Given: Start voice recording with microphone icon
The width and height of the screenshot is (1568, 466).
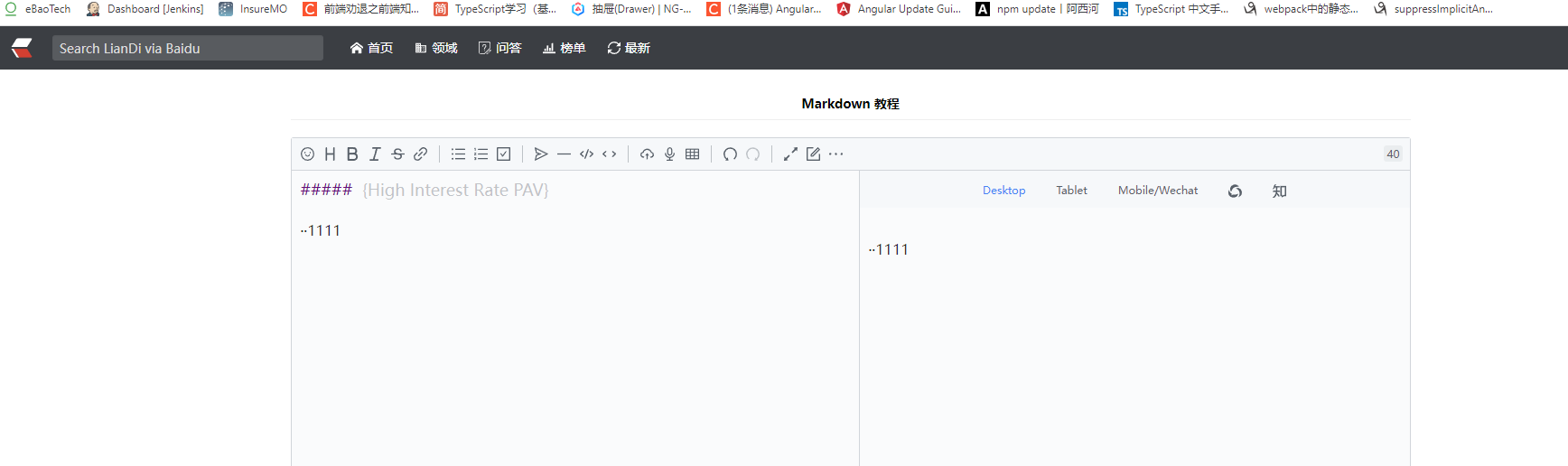Looking at the screenshot, I should click(669, 154).
